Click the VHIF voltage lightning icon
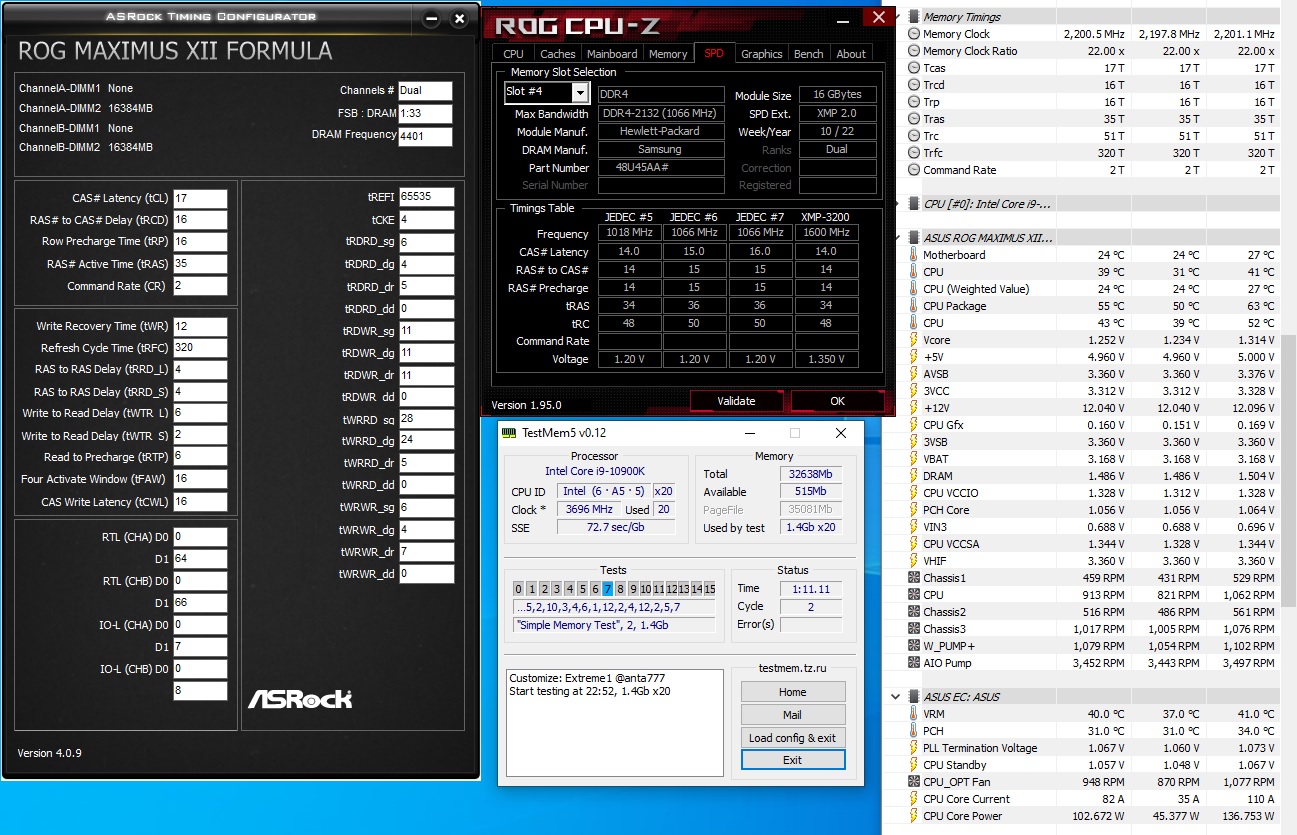The image size is (1297, 835). coord(914,561)
